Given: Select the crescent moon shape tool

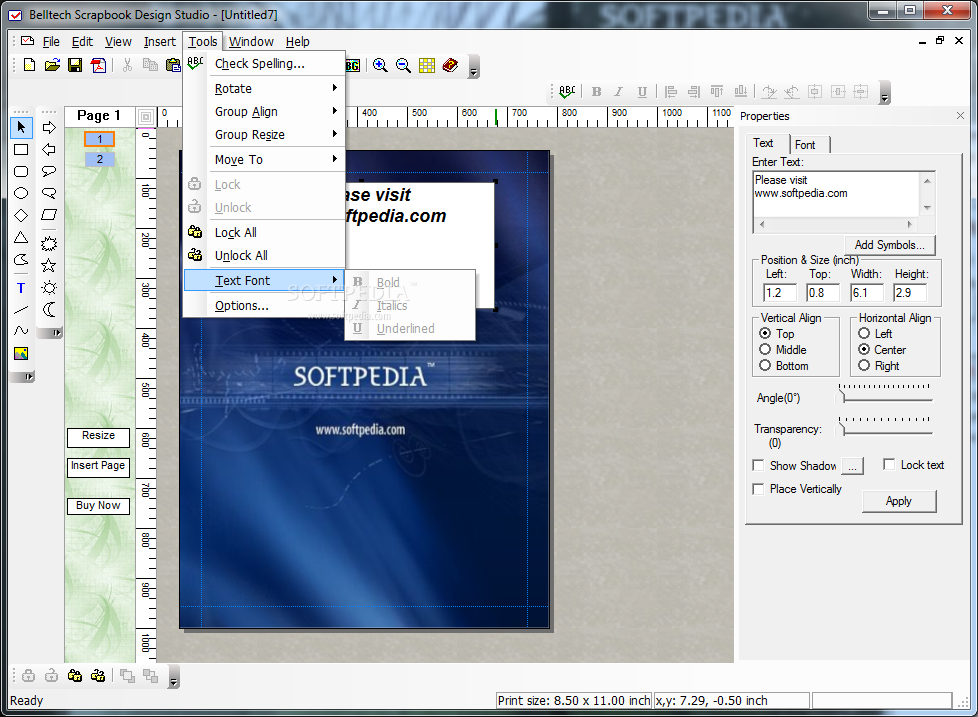Looking at the screenshot, I should (49, 309).
